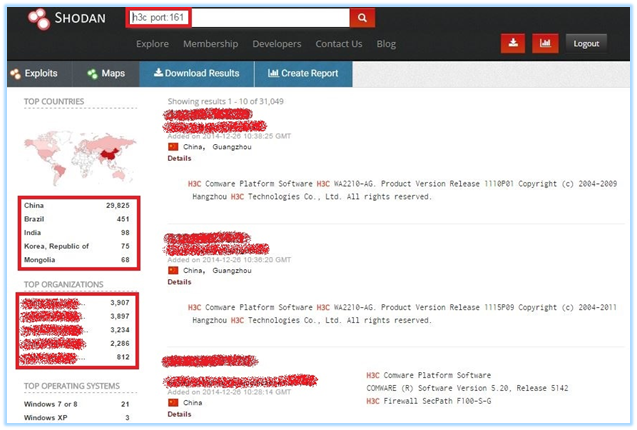Viewport: 637px width, 430px height.
Task: Open the Explore menu item
Action: (x=152, y=44)
